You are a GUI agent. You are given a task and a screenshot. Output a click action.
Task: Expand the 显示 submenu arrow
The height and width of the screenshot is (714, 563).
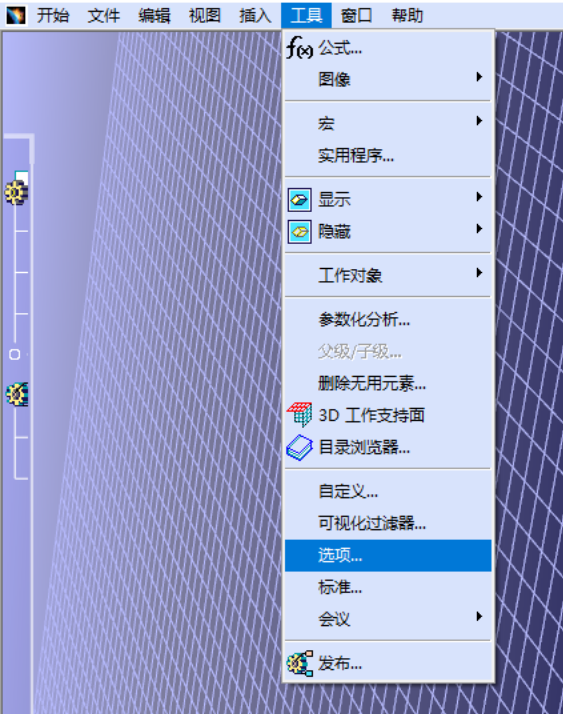pos(479,197)
